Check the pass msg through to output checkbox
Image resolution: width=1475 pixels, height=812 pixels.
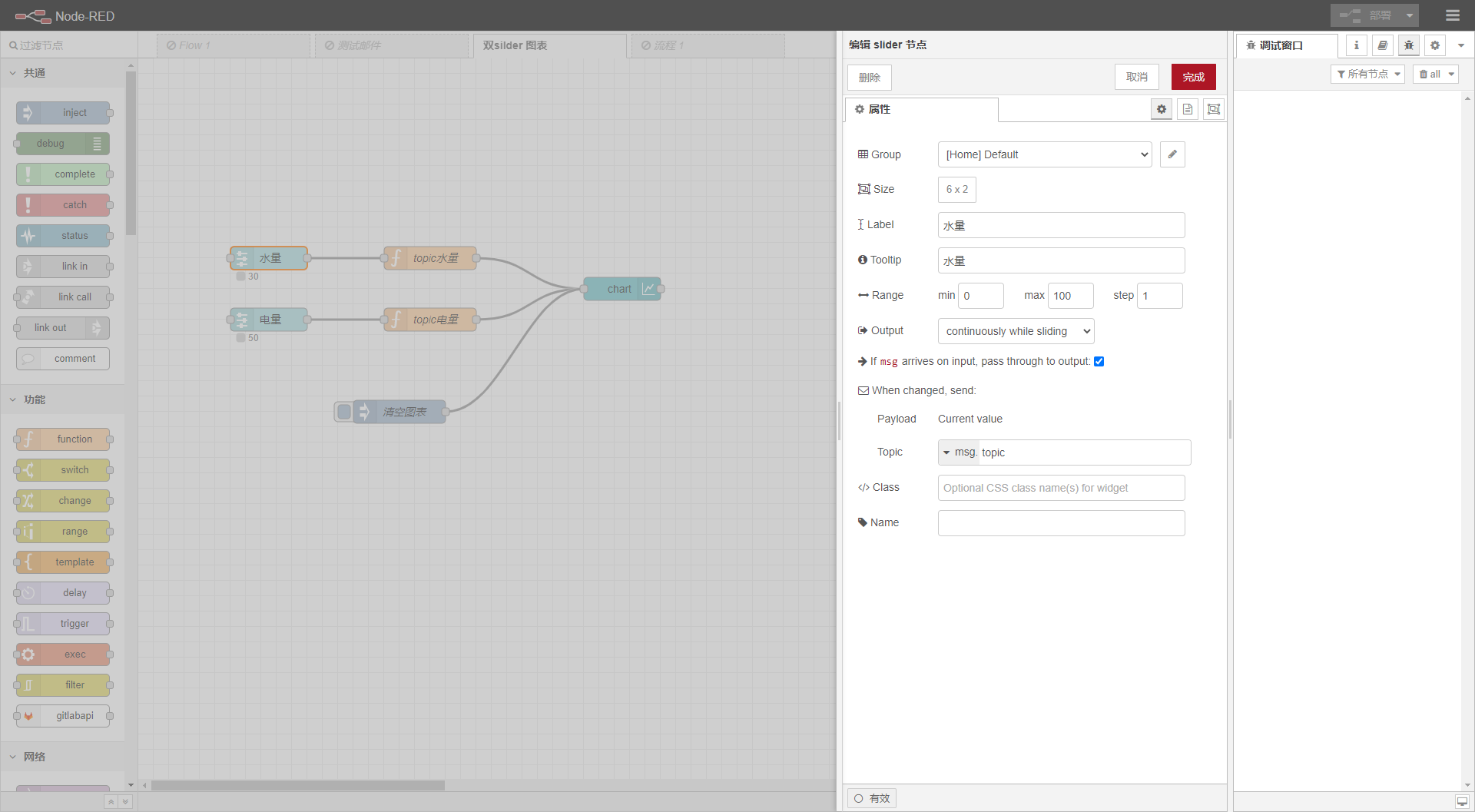click(1099, 361)
